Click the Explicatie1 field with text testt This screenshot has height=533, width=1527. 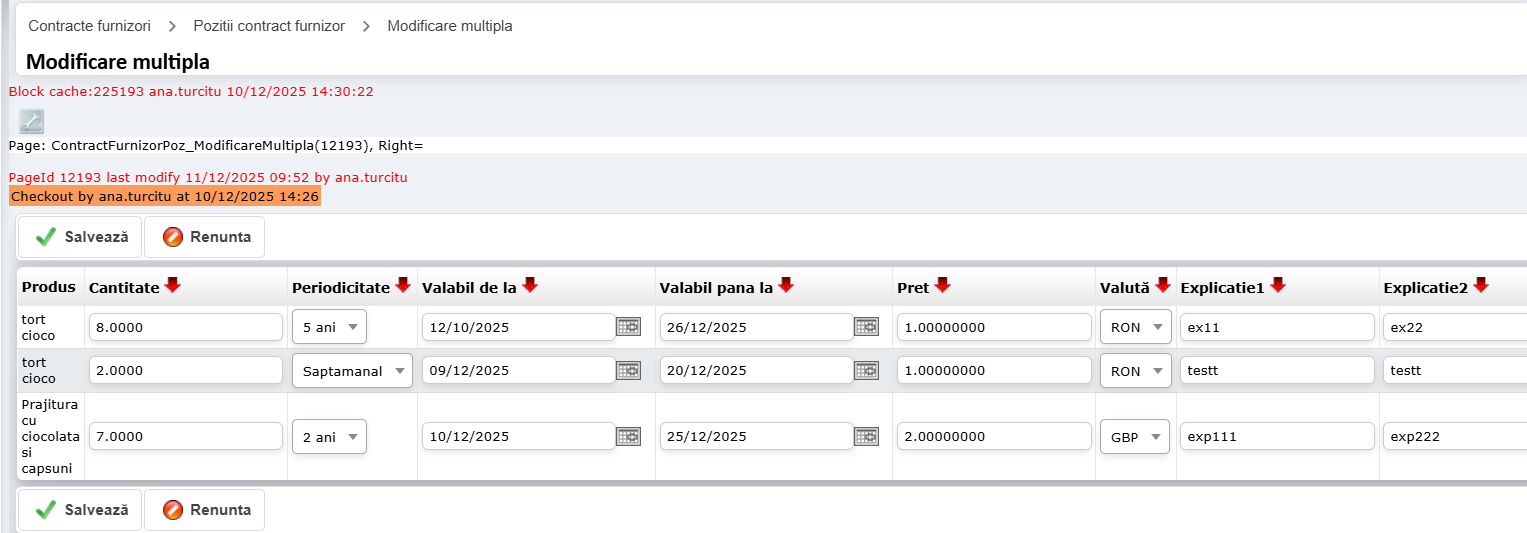point(1276,370)
